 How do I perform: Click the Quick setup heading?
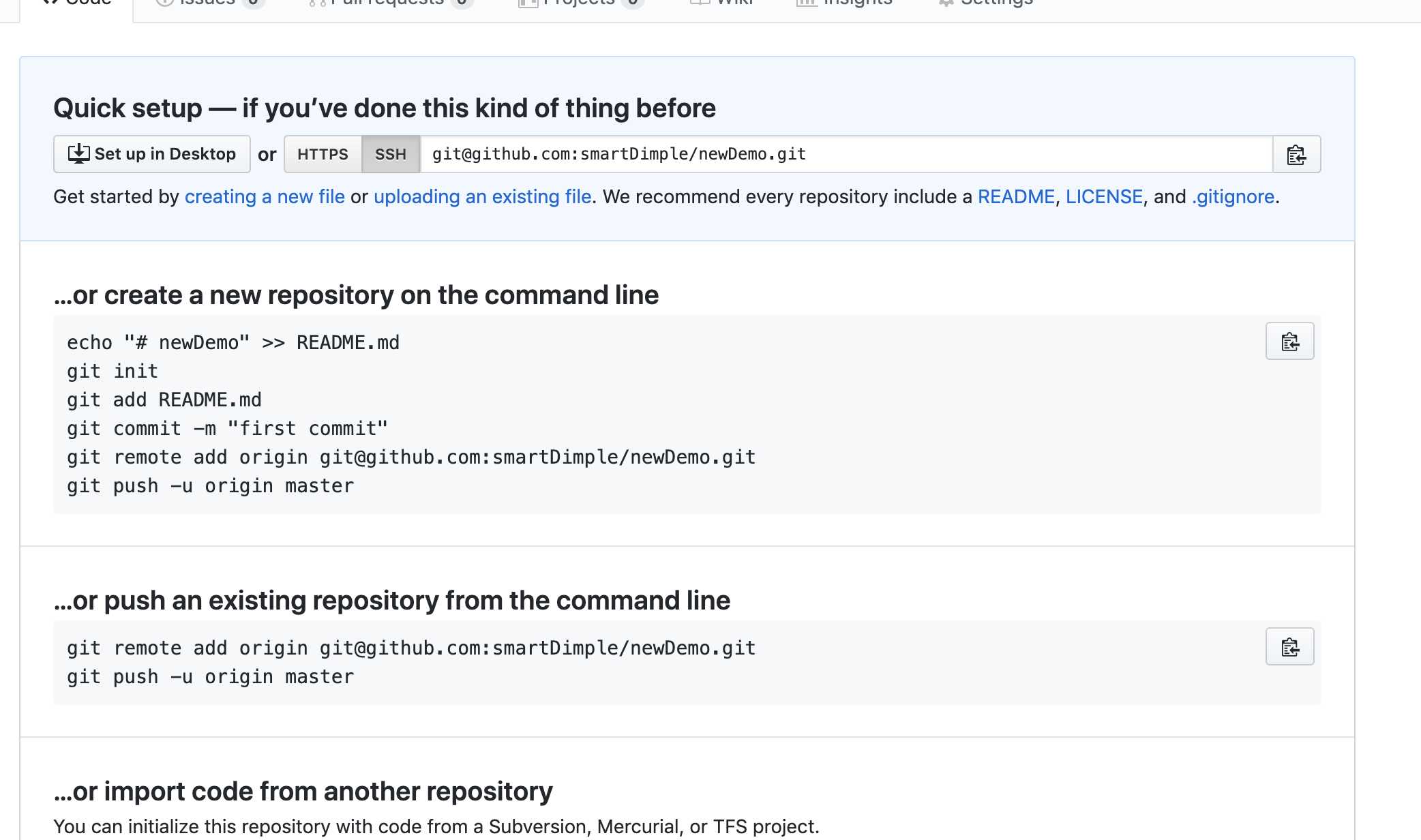pyautogui.click(x=385, y=108)
